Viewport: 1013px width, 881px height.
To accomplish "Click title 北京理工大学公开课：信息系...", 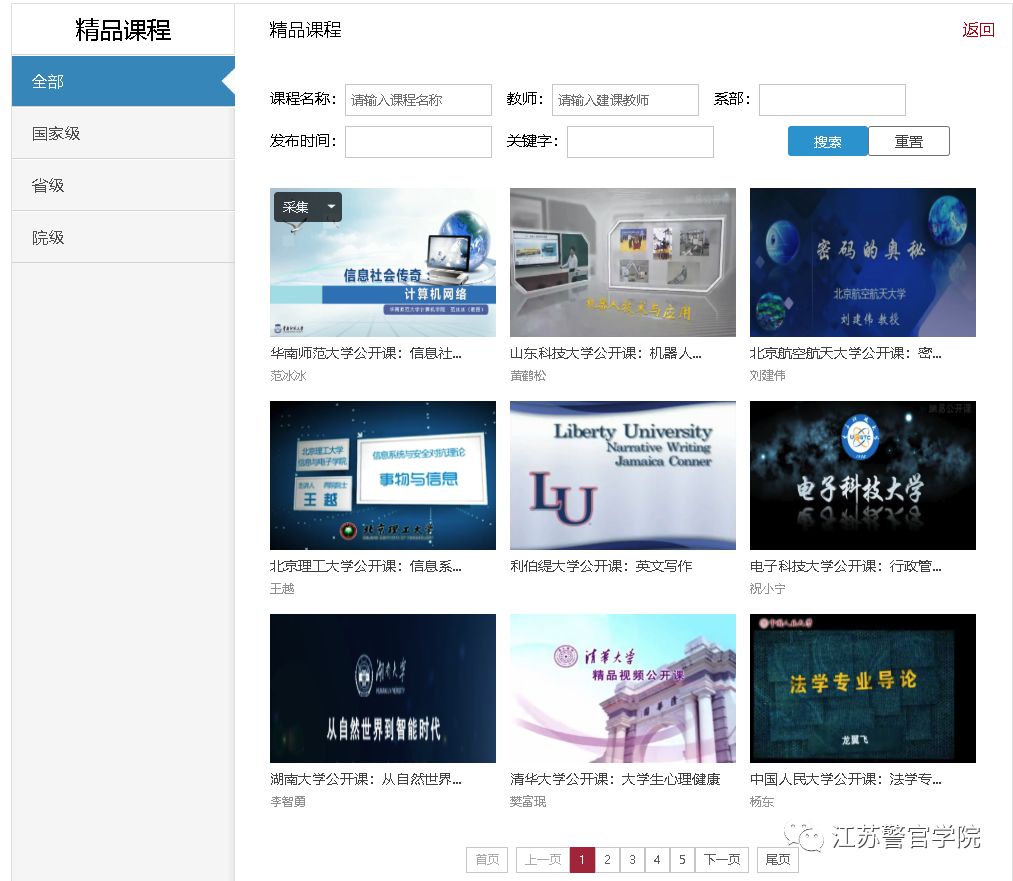I will pyautogui.click(x=366, y=566).
